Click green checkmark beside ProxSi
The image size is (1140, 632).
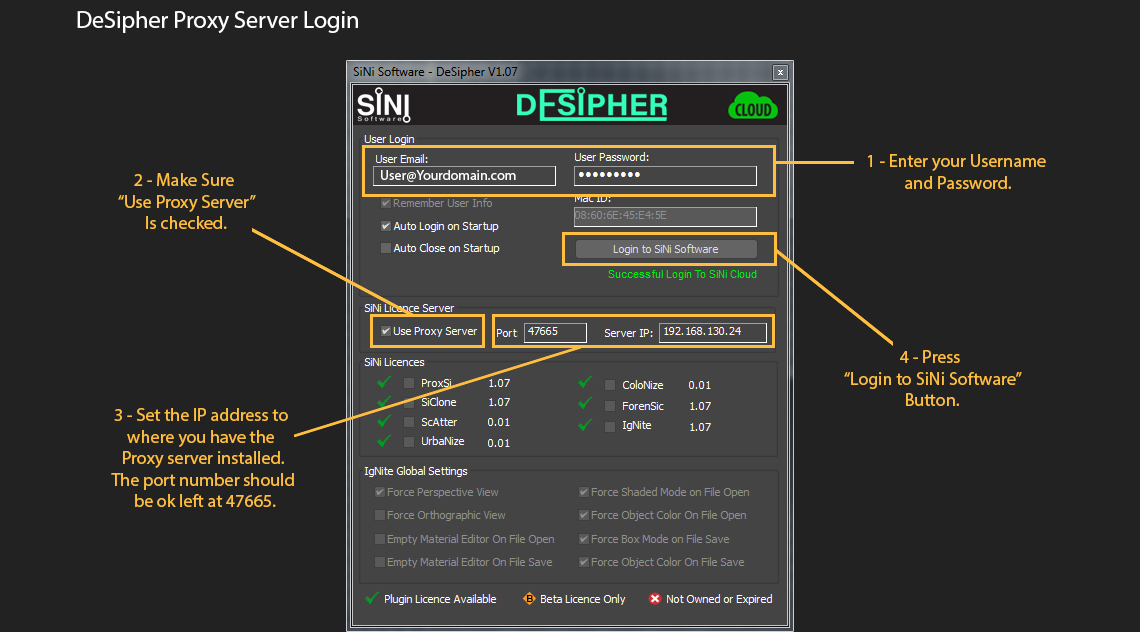pyautogui.click(x=385, y=381)
